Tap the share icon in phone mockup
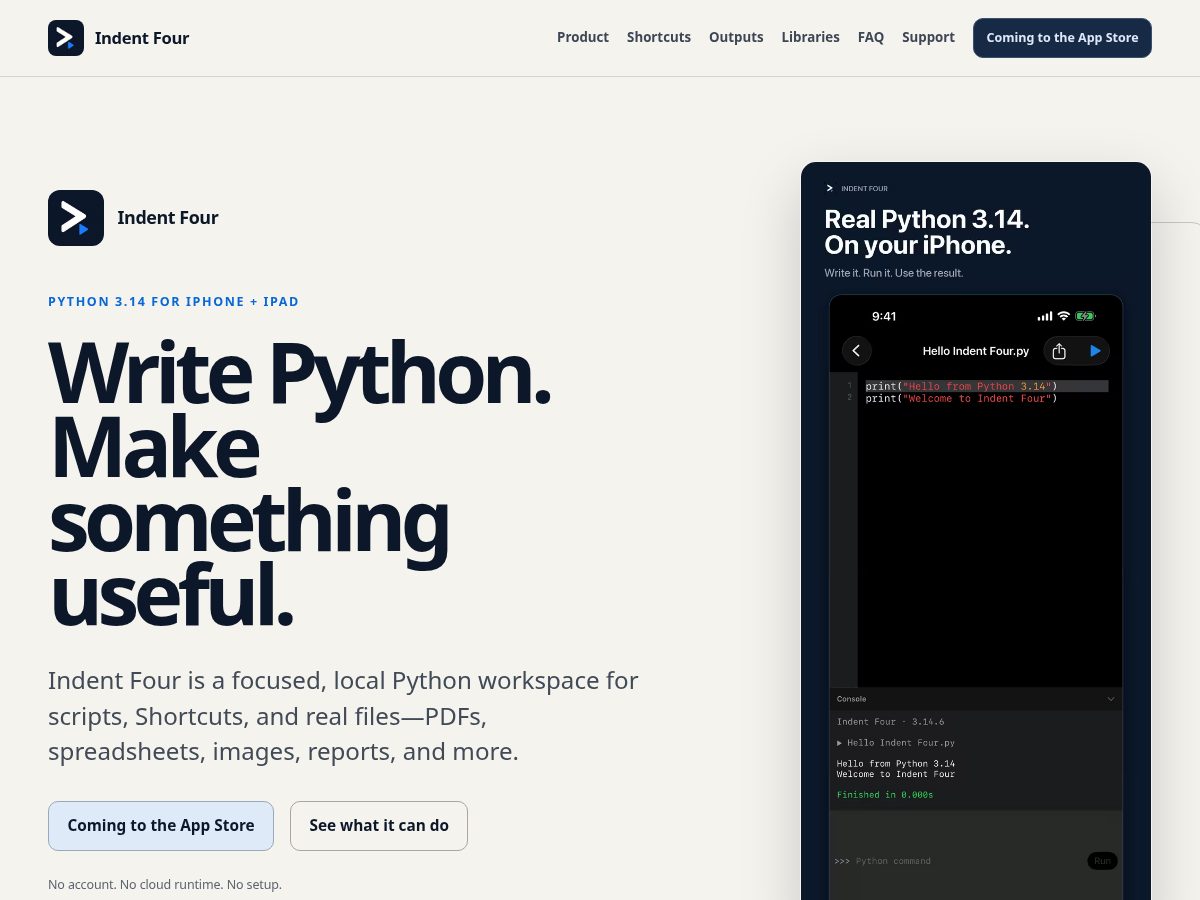 1059,351
